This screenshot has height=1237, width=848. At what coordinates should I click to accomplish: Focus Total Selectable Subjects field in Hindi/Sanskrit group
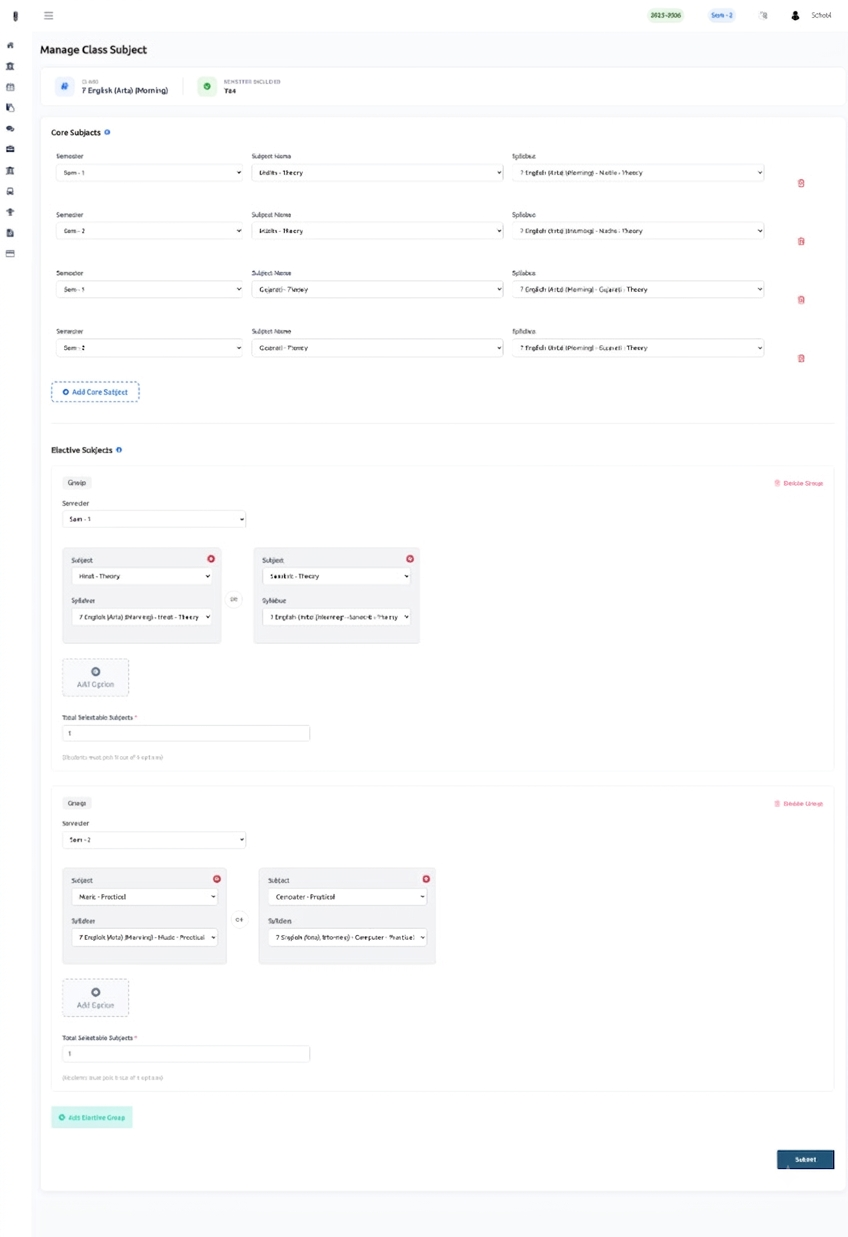click(186, 733)
